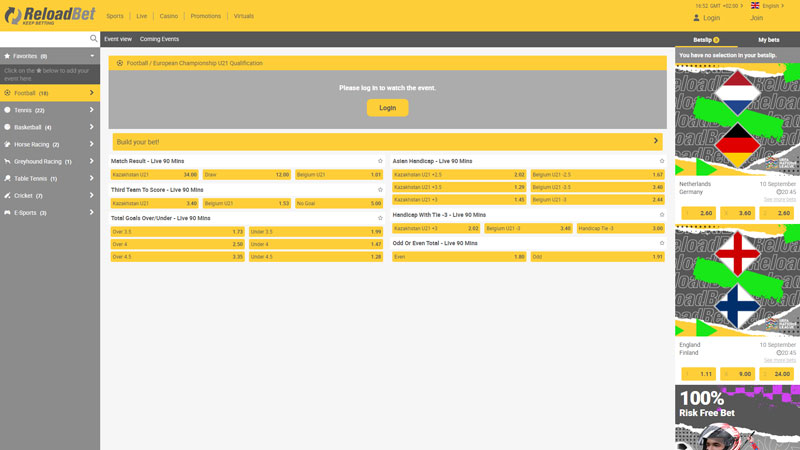Viewport: 800px width, 450px height.
Task: Click the Tennis ball icon in sidebar
Action: (8, 110)
